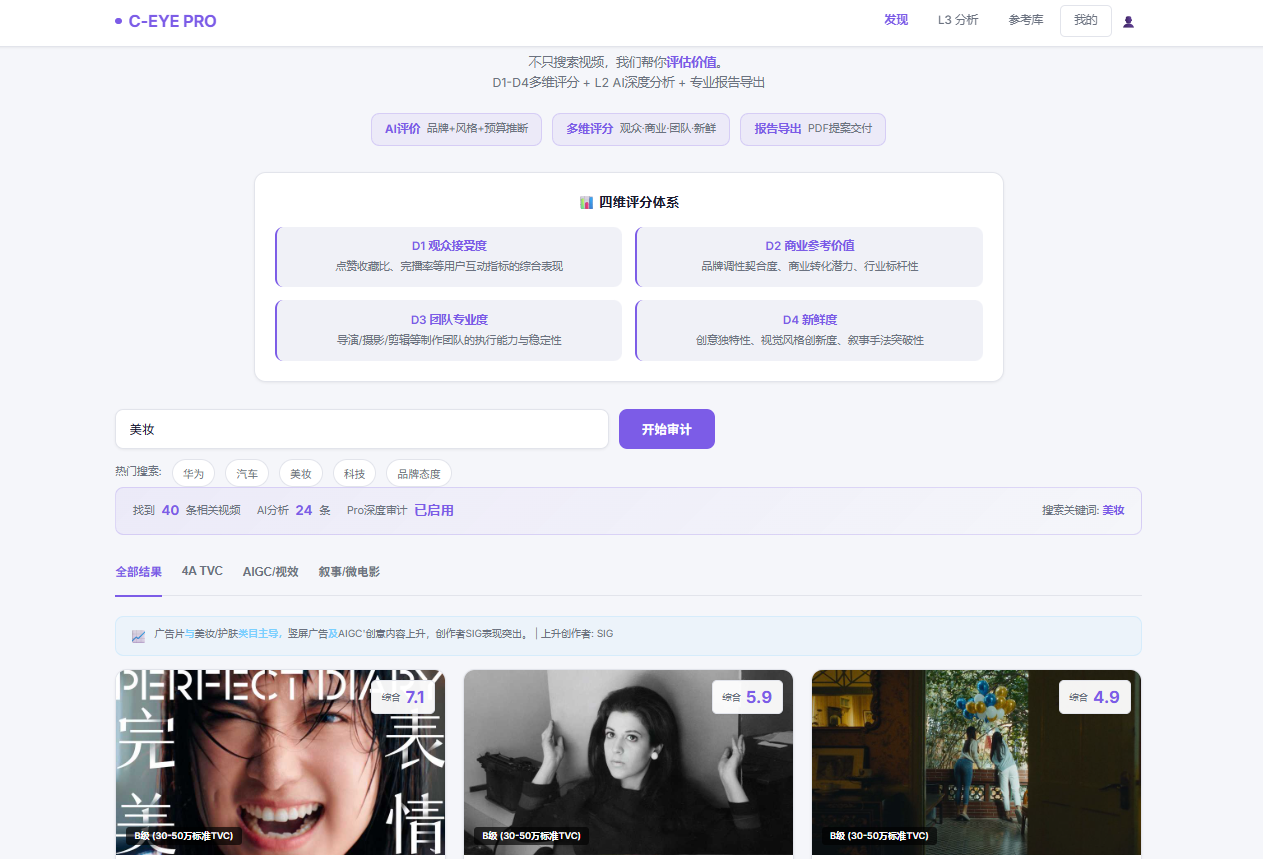
Task: Select the AI评价 feature pill
Action: [x=456, y=129]
